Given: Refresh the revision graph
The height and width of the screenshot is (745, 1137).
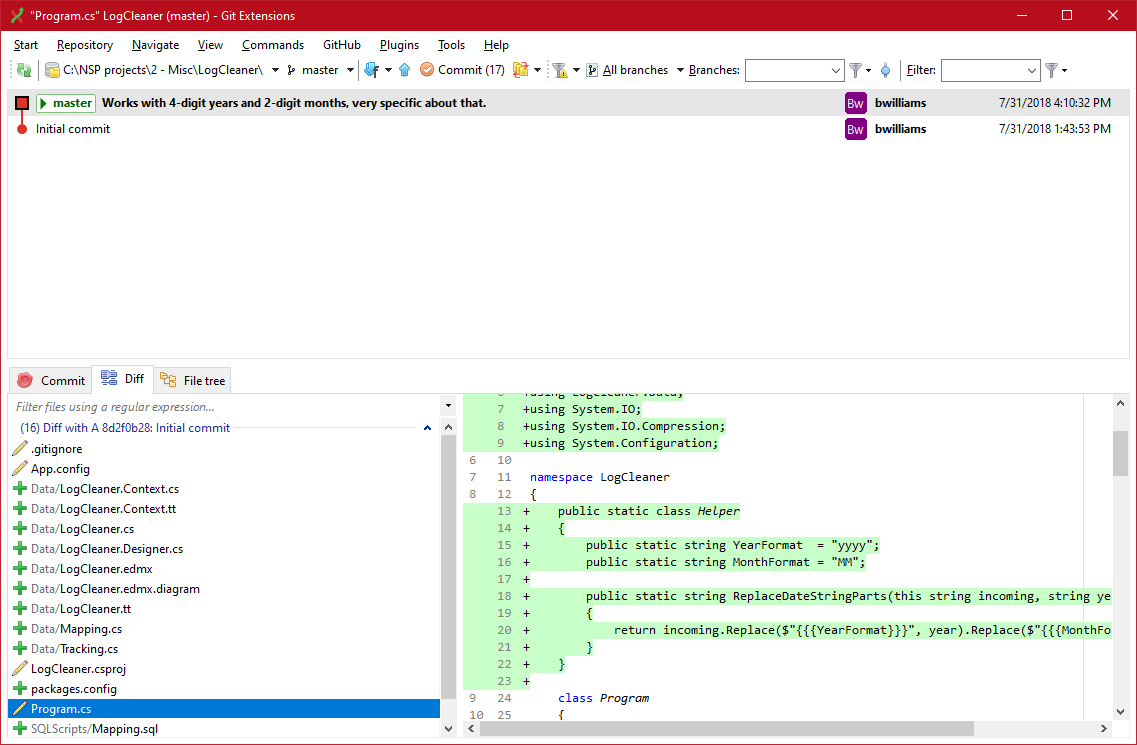Looking at the screenshot, I should tap(25, 70).
